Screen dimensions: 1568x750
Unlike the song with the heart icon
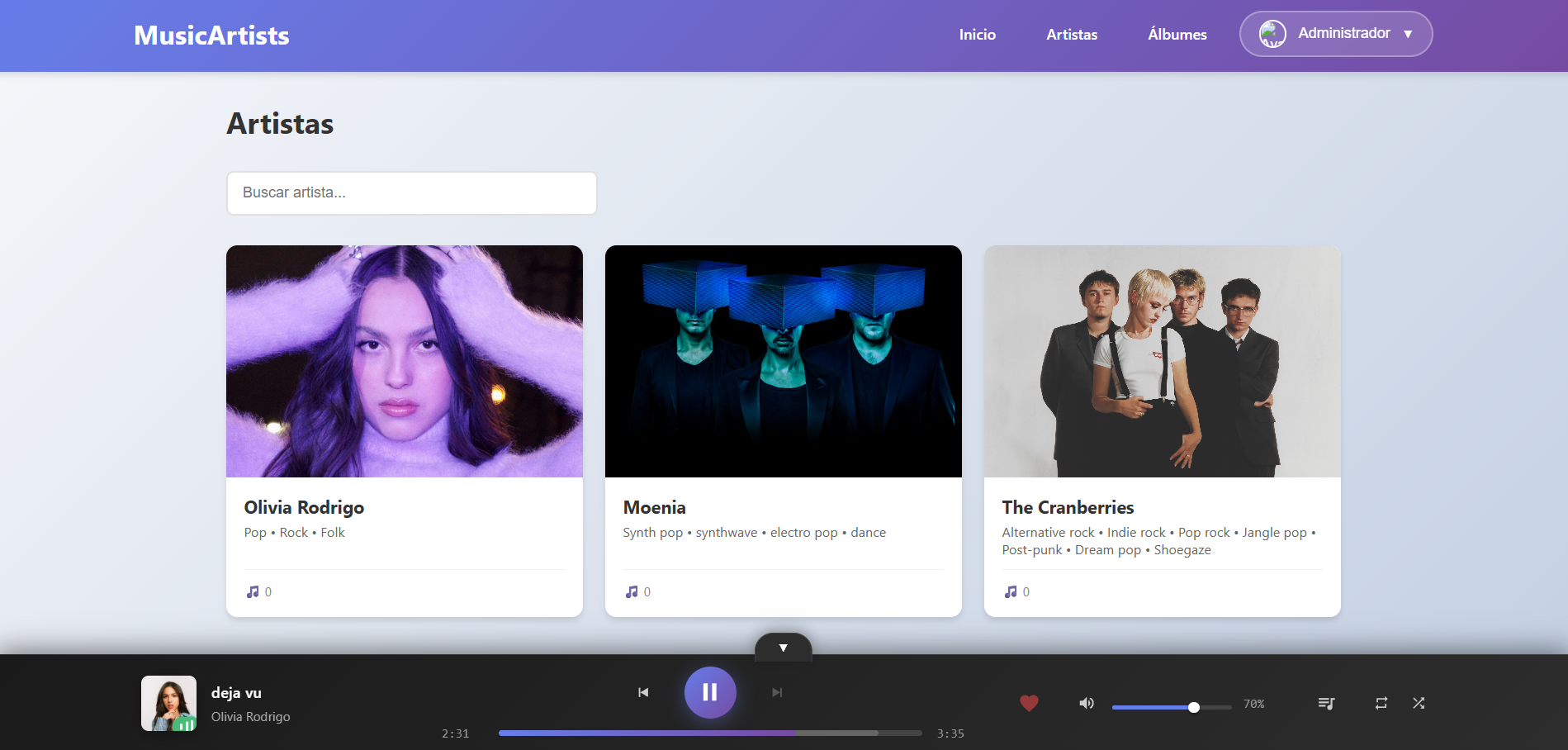point(1029,704)
